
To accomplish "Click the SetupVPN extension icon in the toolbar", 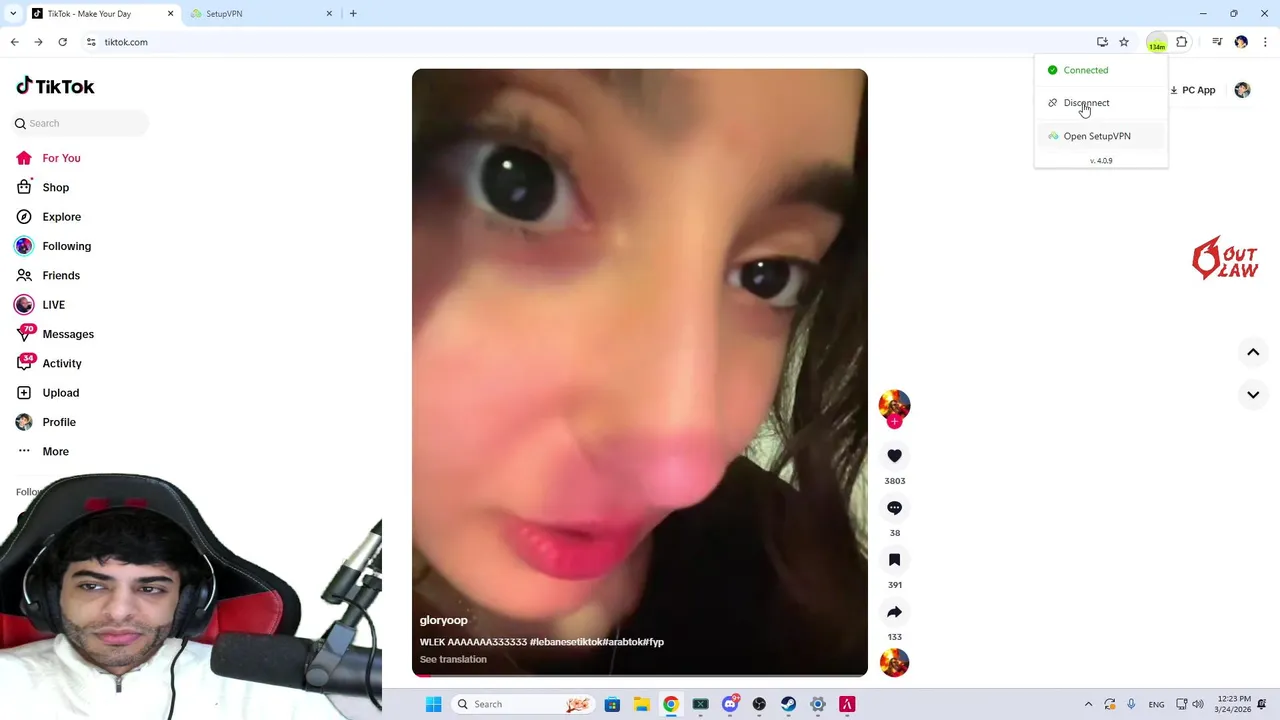I will tap(1157, 42).
